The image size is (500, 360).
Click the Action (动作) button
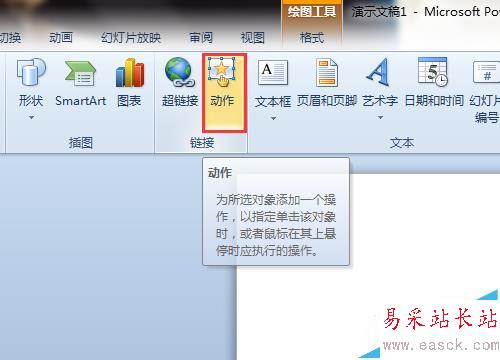(224, 93)
